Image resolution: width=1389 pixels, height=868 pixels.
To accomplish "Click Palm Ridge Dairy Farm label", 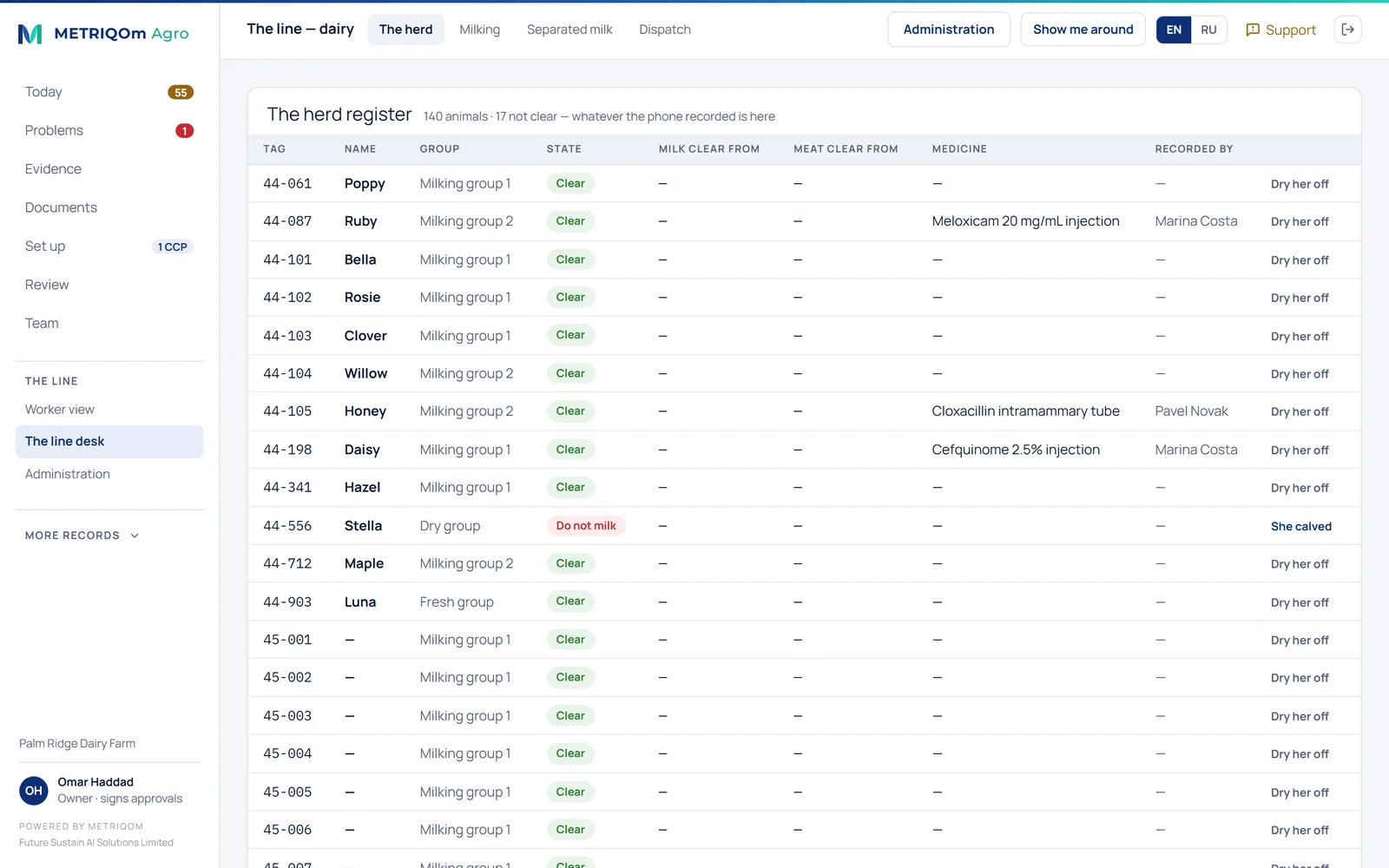I will (77, 744).
